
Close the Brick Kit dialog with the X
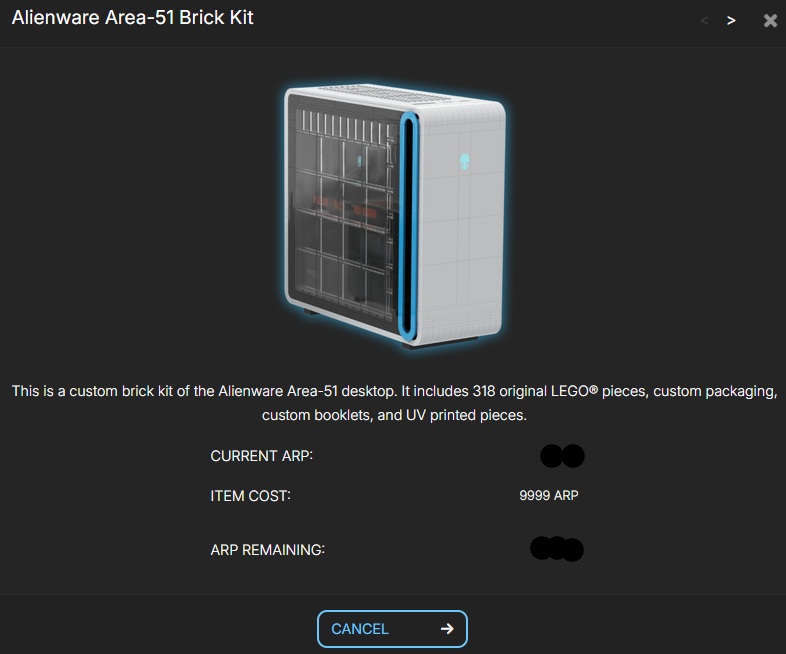pos(770,21)
